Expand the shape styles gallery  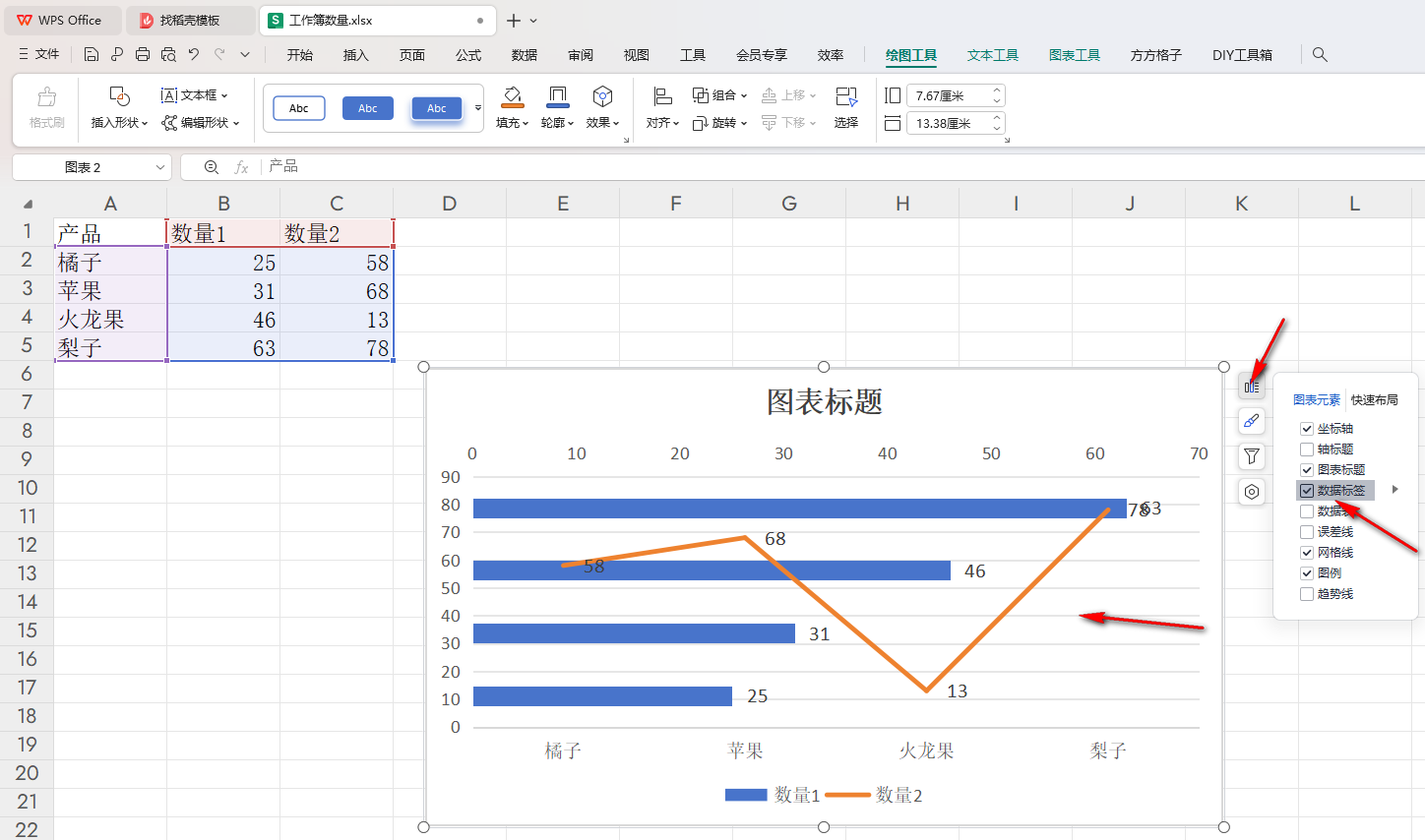[478, 108]
